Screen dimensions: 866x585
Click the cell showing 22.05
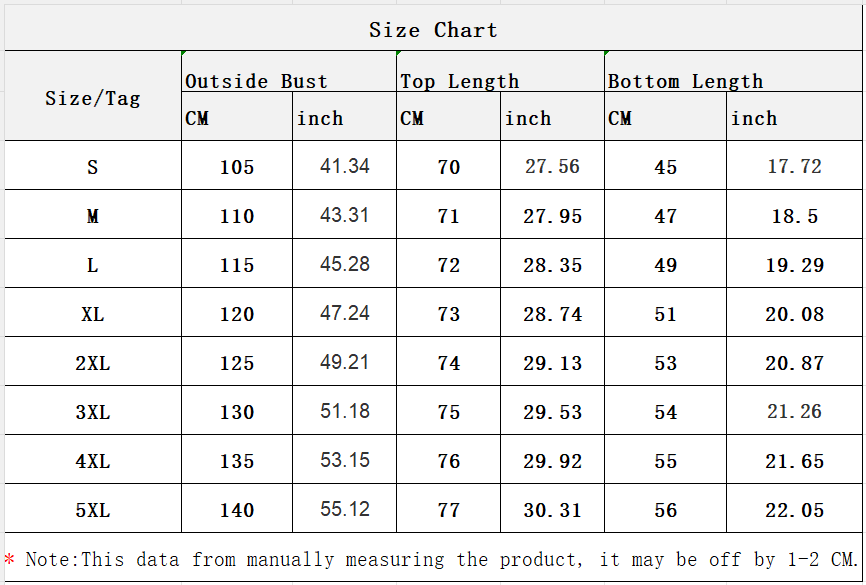[794, 509]
